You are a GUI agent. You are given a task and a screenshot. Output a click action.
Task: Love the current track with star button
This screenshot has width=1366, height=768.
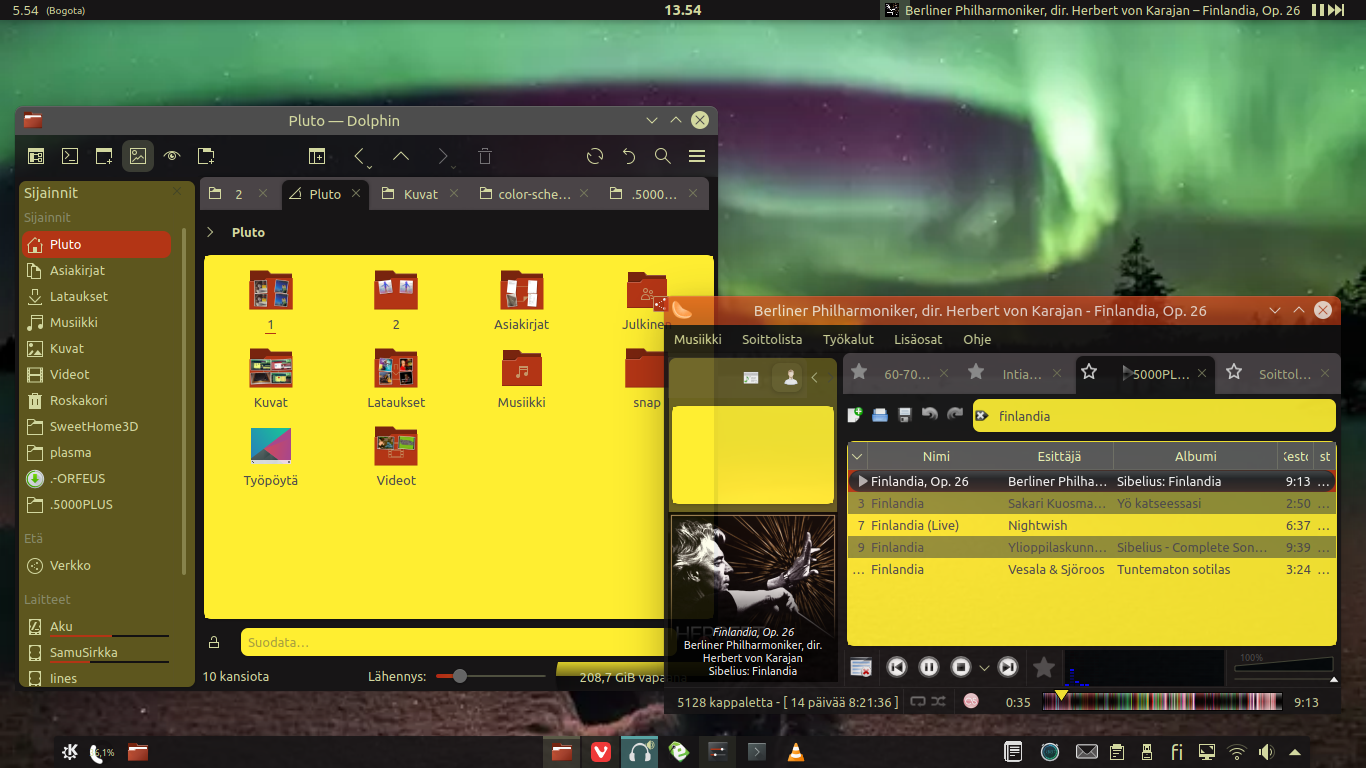tap(1044, 667)
